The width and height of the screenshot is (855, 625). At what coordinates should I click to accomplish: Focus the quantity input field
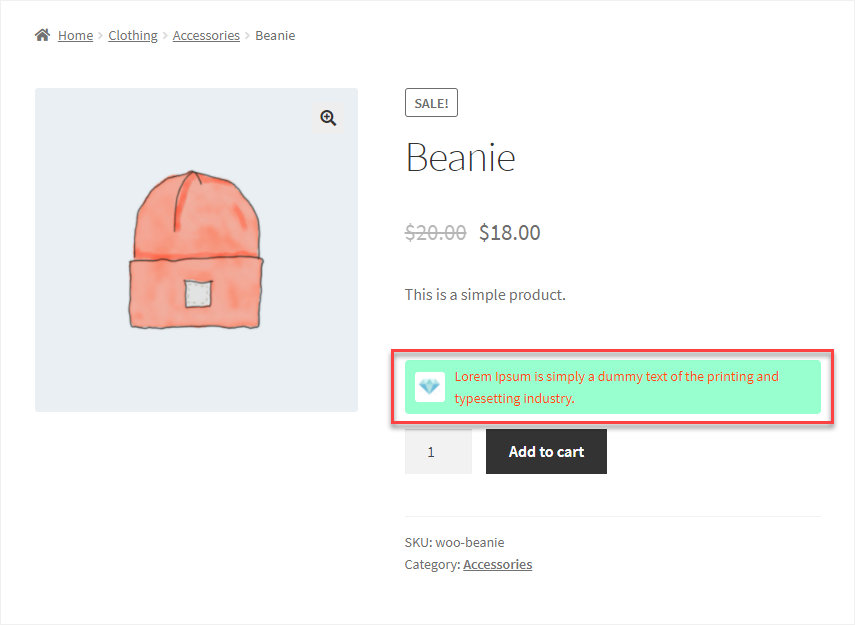point(438,452)
